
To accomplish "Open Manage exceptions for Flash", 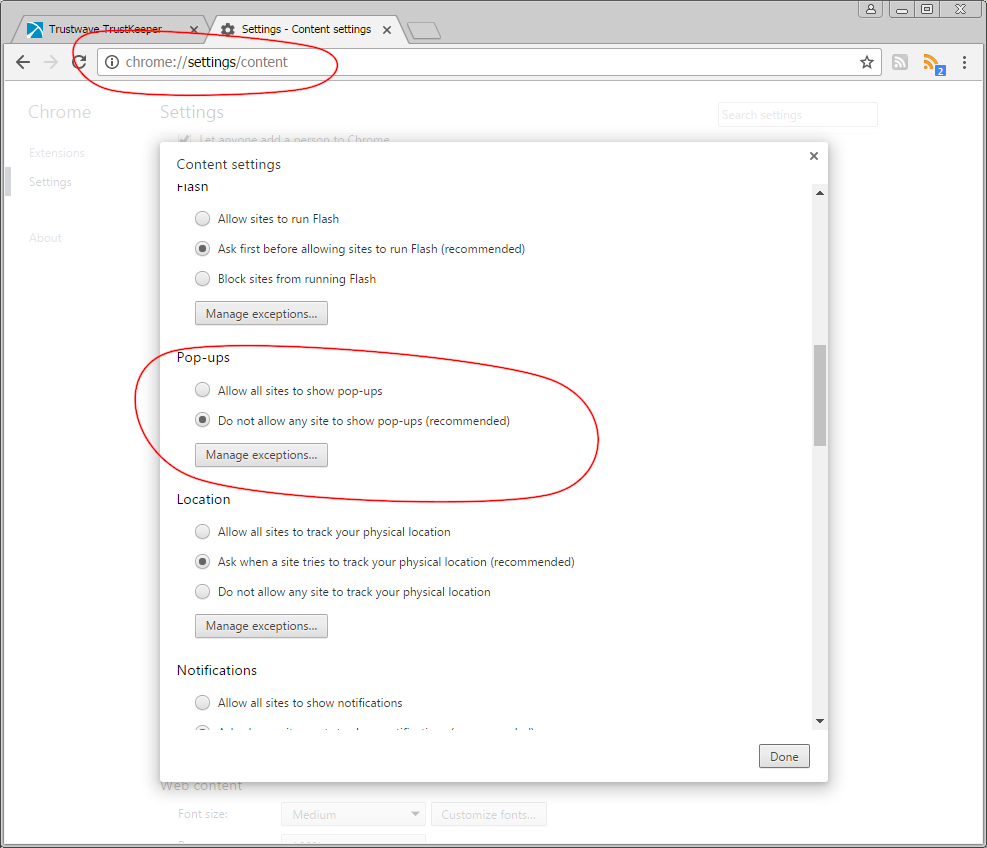I will (261, 314).
